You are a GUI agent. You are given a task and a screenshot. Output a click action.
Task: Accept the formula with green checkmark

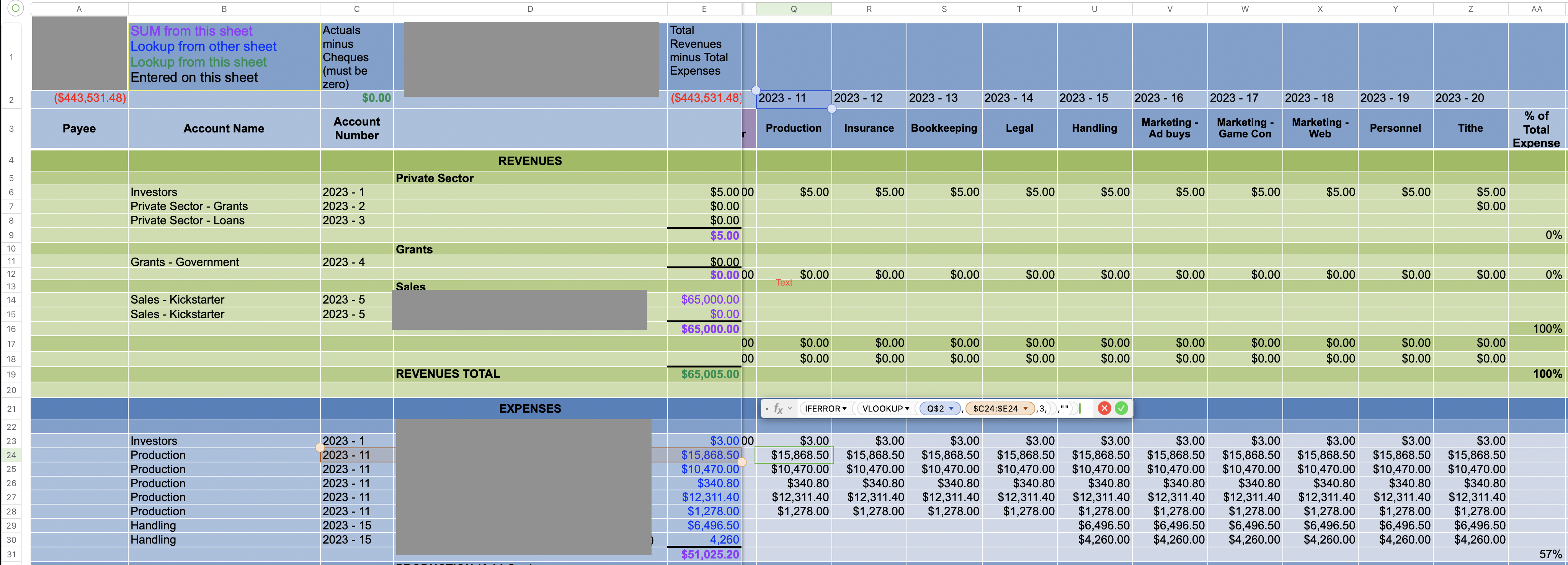click(1121, 408)
